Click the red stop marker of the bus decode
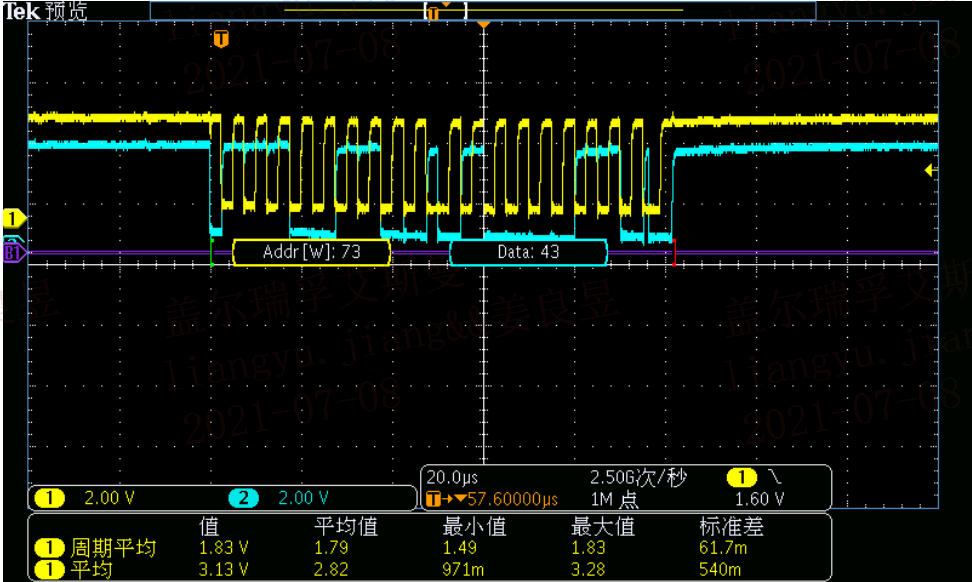The image size is (972, 582). [674, 252]
